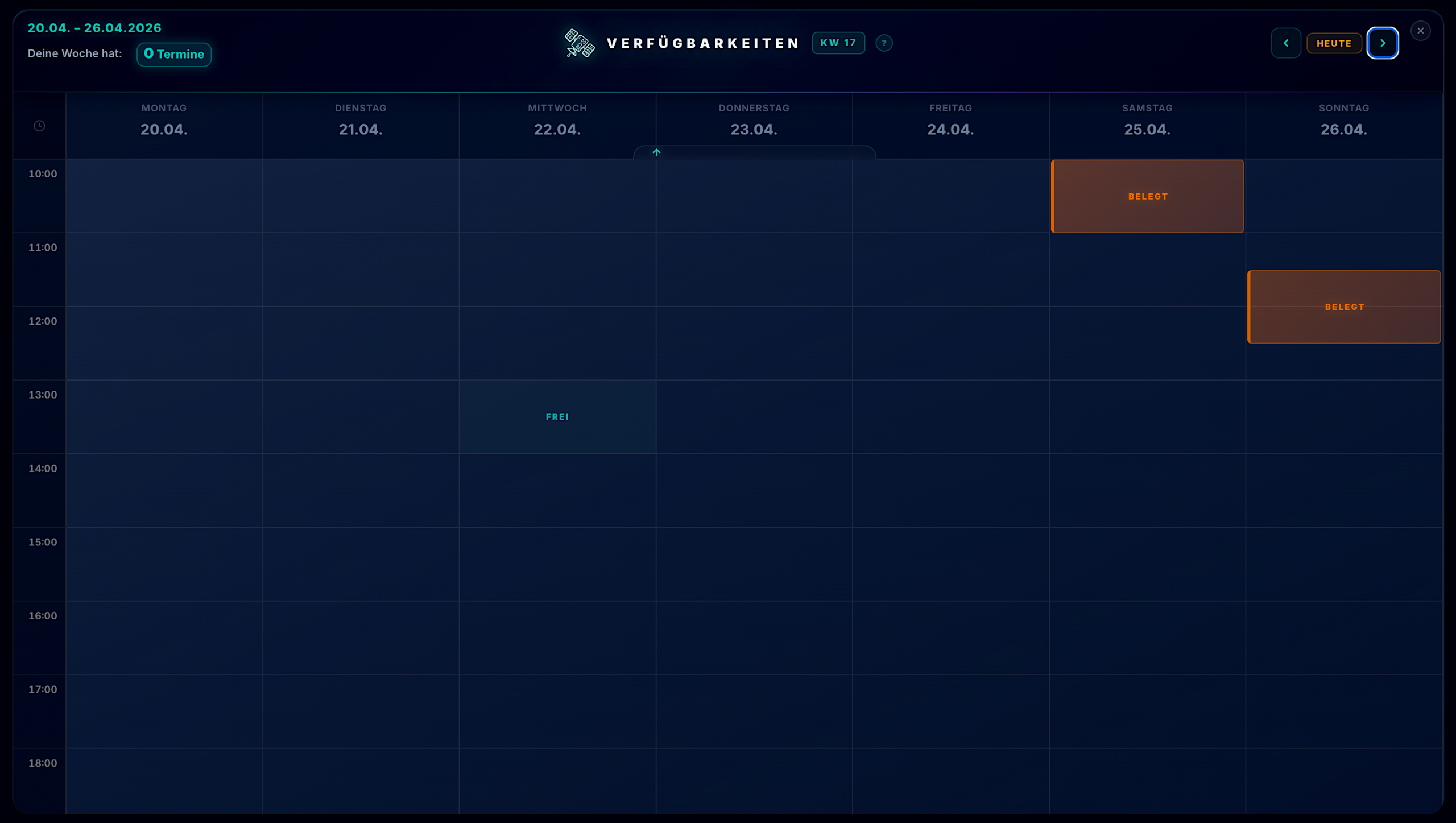
Task: Click the date range 20.04. – 26.04.2026
Action: click(94, 28)
